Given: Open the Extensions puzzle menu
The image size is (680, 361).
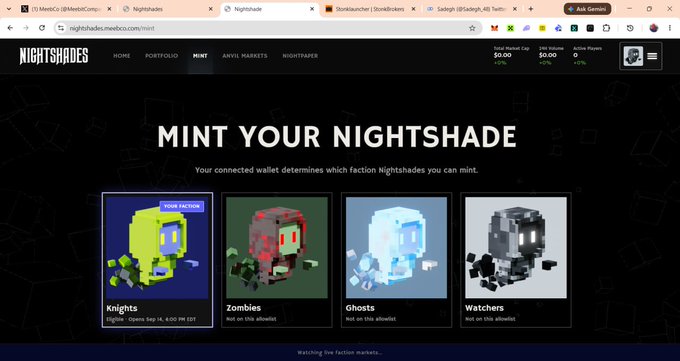Looking at the screenshot, I should tap(606, 28).
